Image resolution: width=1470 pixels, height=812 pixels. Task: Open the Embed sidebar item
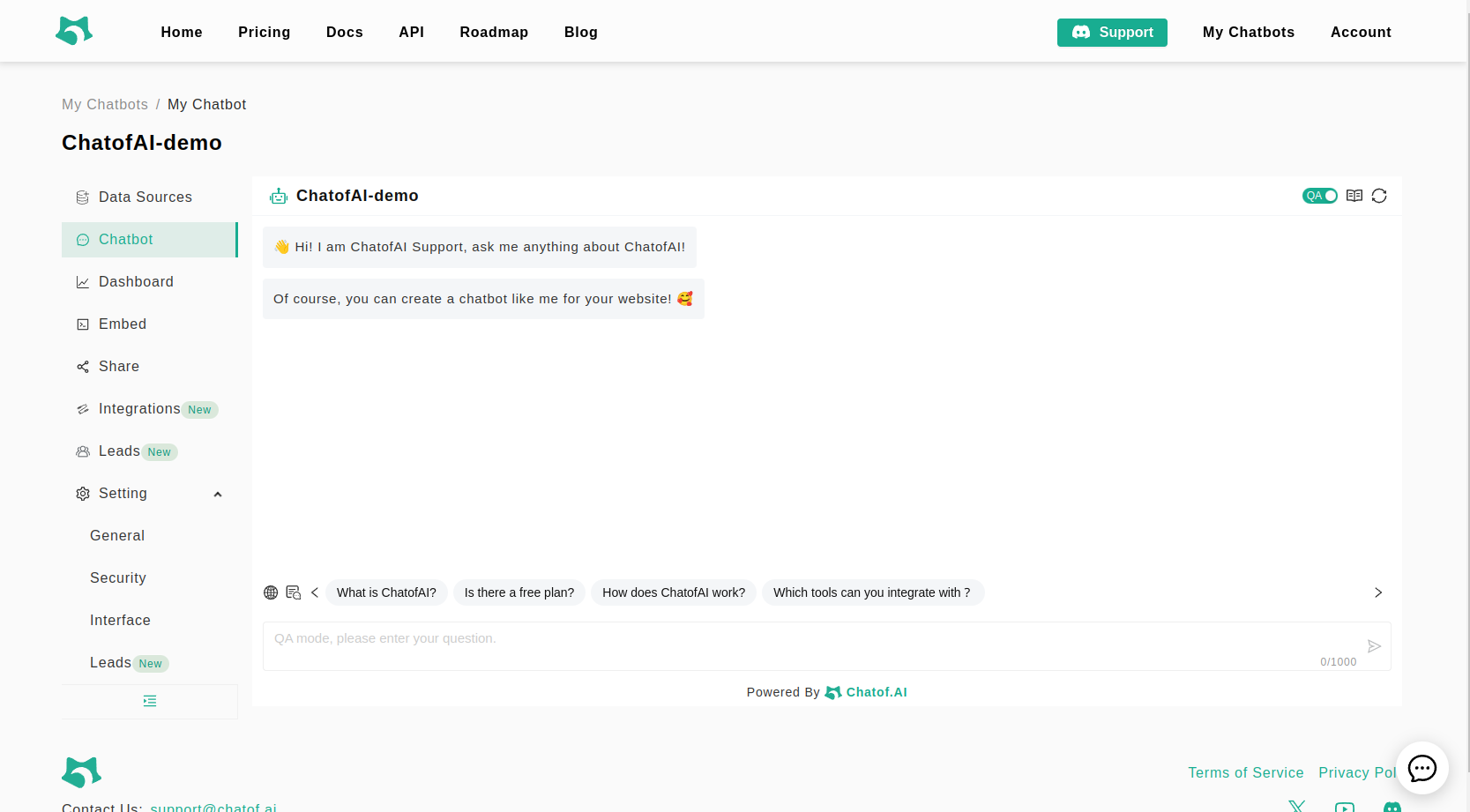point(150,324)
